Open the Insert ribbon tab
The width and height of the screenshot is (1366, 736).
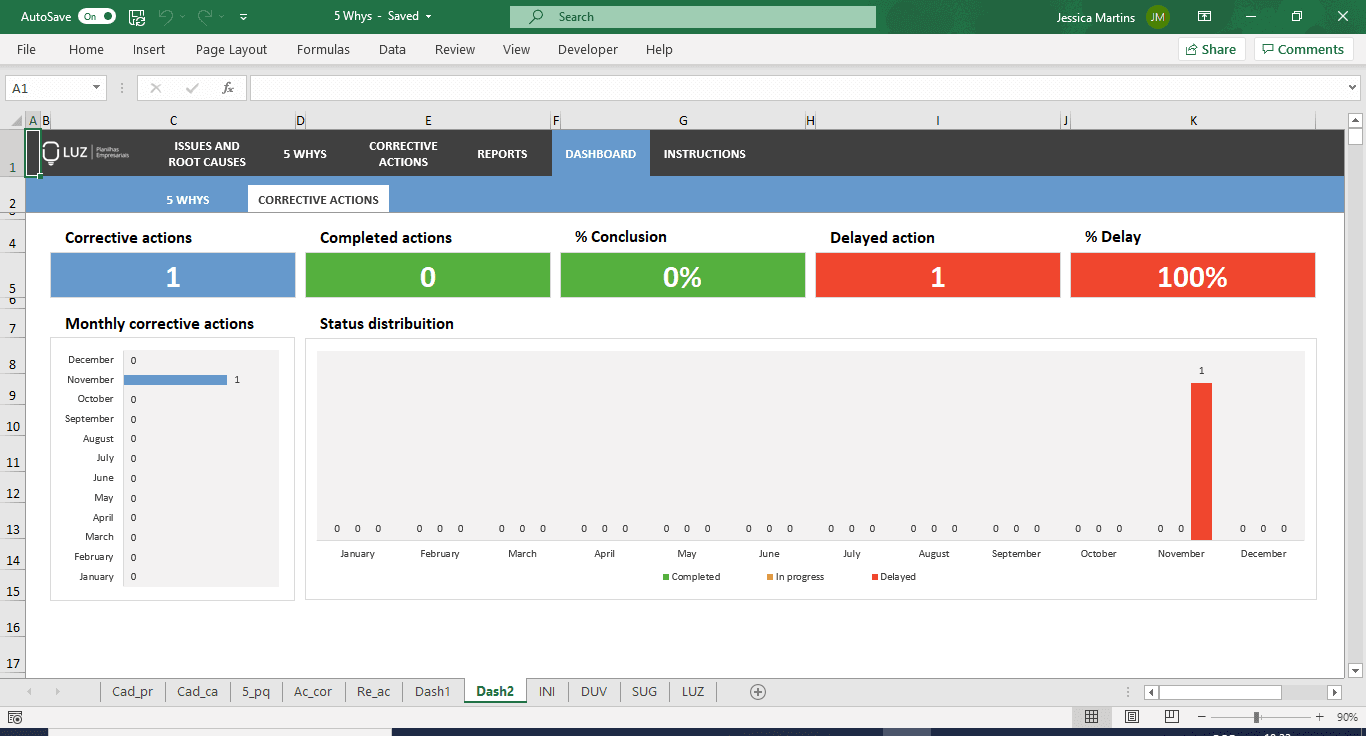point(149,49)
